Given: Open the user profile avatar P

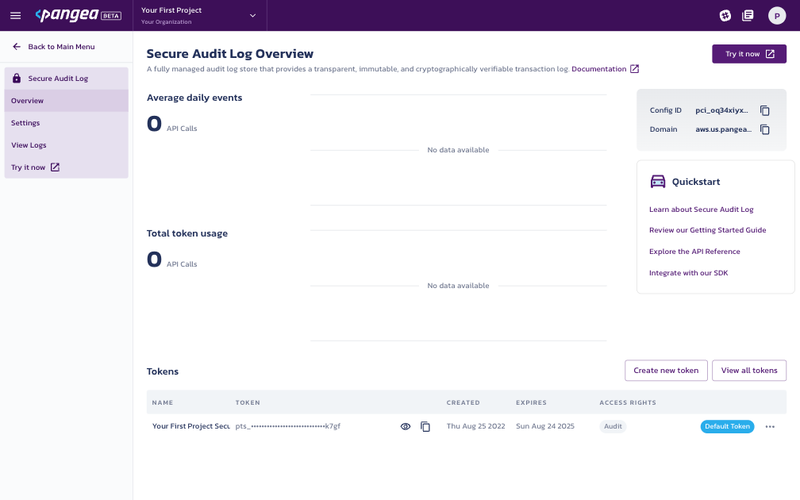Looking at the screenshot, I should pos(777,16).
